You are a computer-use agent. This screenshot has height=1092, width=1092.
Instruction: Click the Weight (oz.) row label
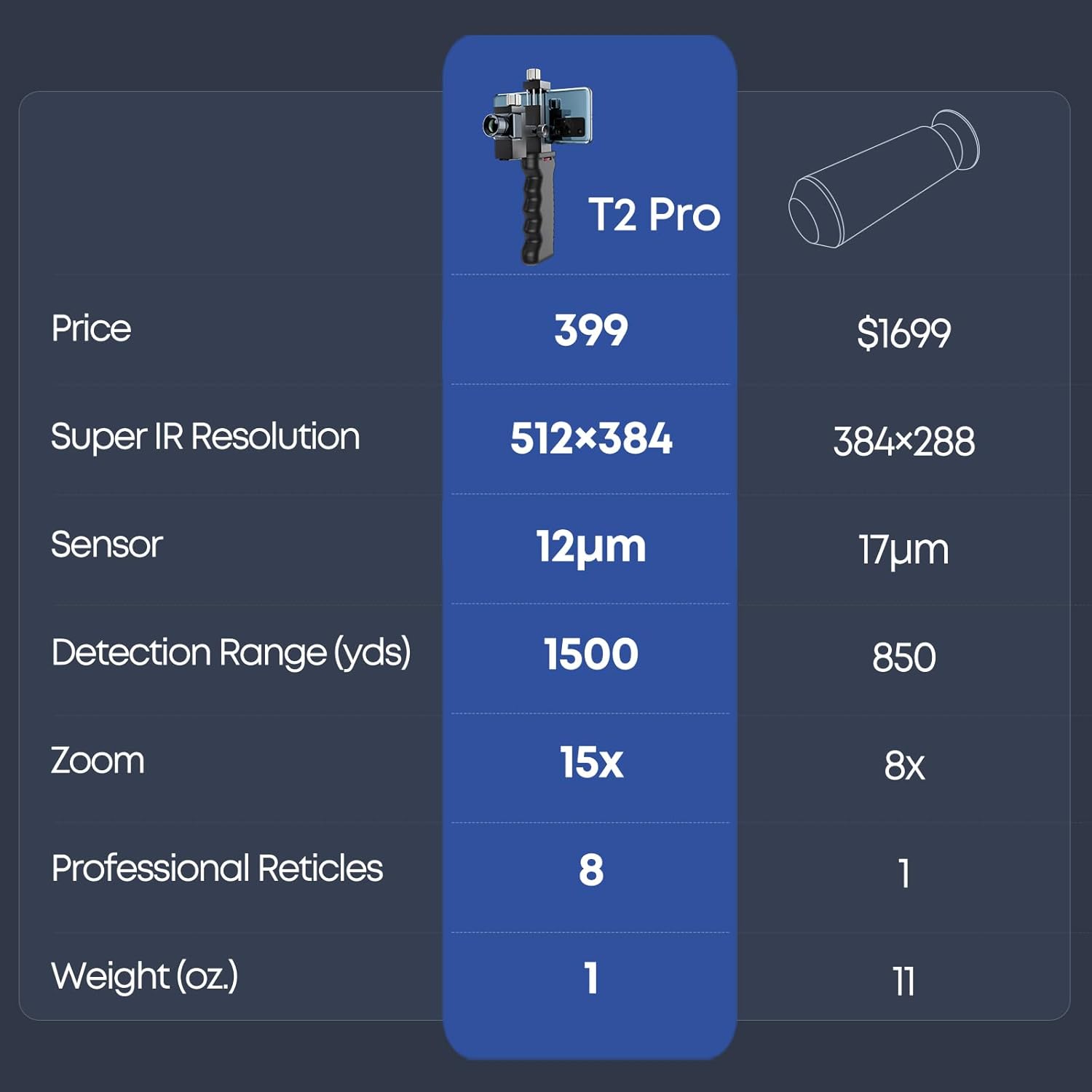coord(144,976)
